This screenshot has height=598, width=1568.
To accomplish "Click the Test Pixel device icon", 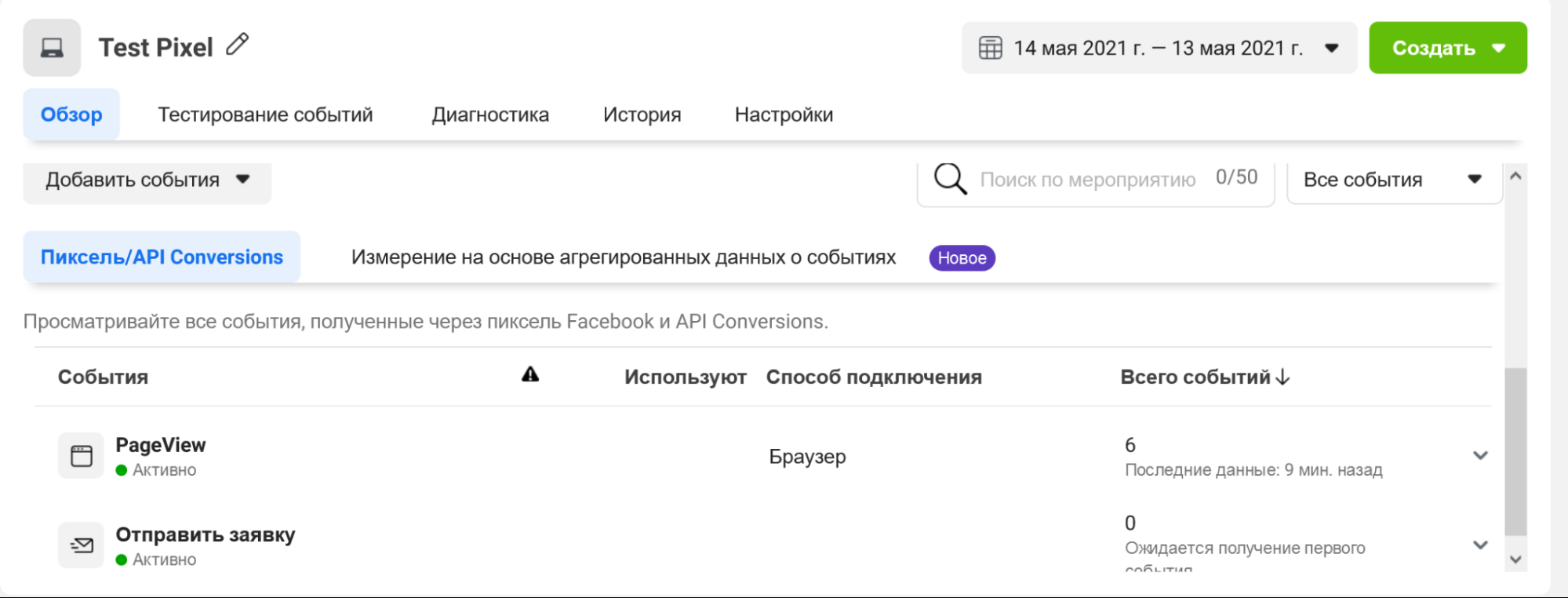I will click(x=52, y=48).
